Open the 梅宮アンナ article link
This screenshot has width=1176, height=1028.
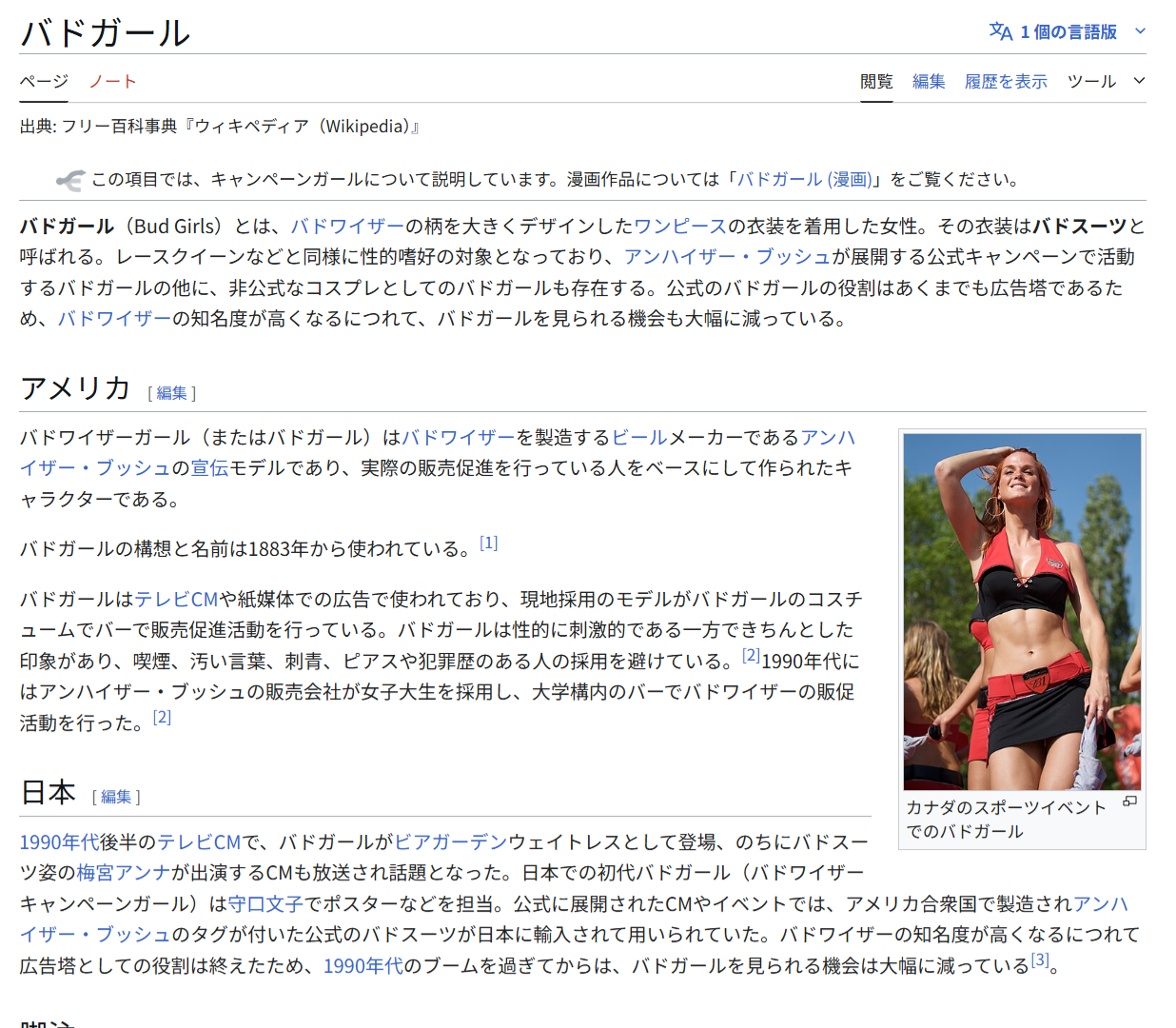(124, 873)
